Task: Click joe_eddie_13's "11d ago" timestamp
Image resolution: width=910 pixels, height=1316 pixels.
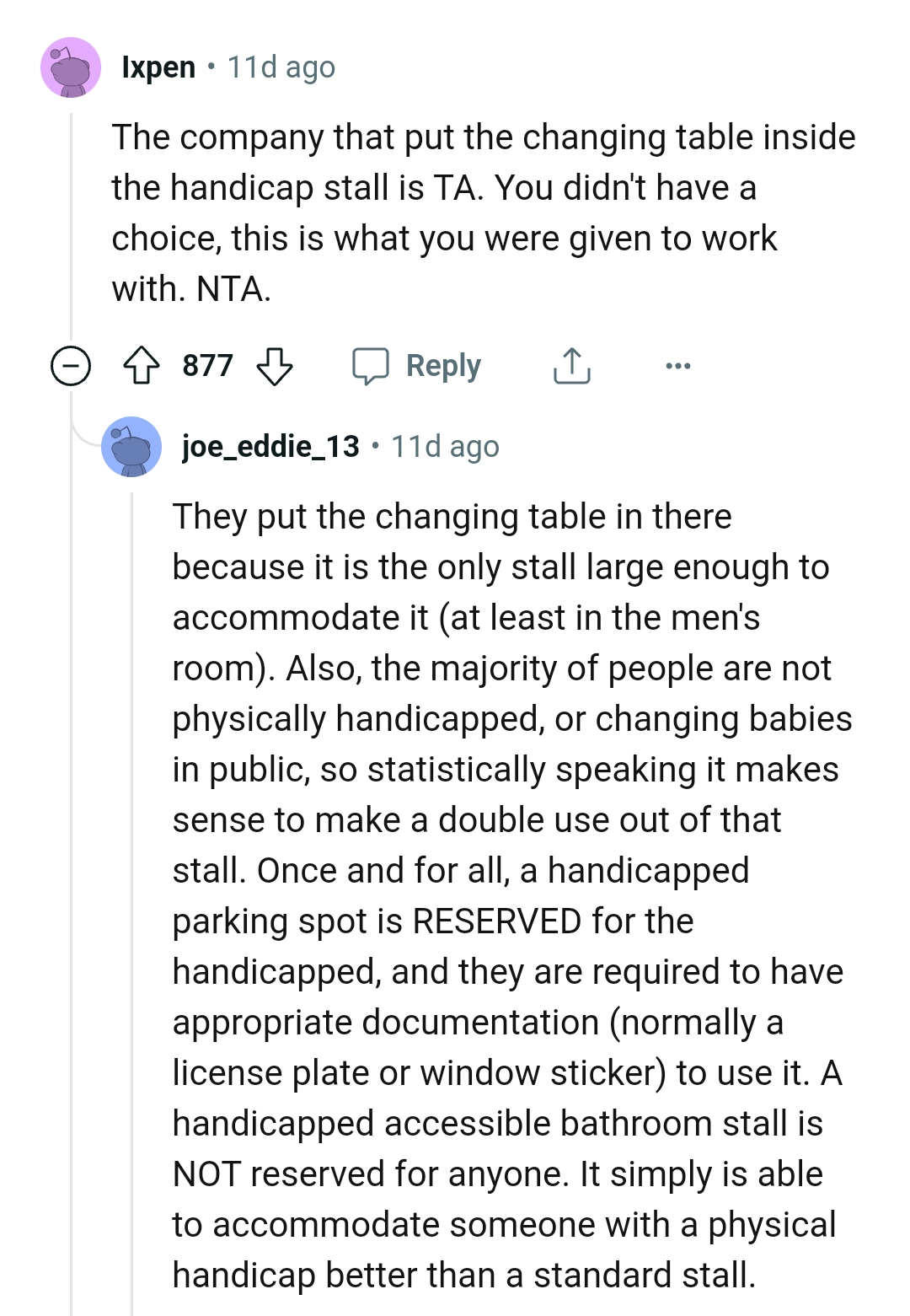Action: point(446,447)
